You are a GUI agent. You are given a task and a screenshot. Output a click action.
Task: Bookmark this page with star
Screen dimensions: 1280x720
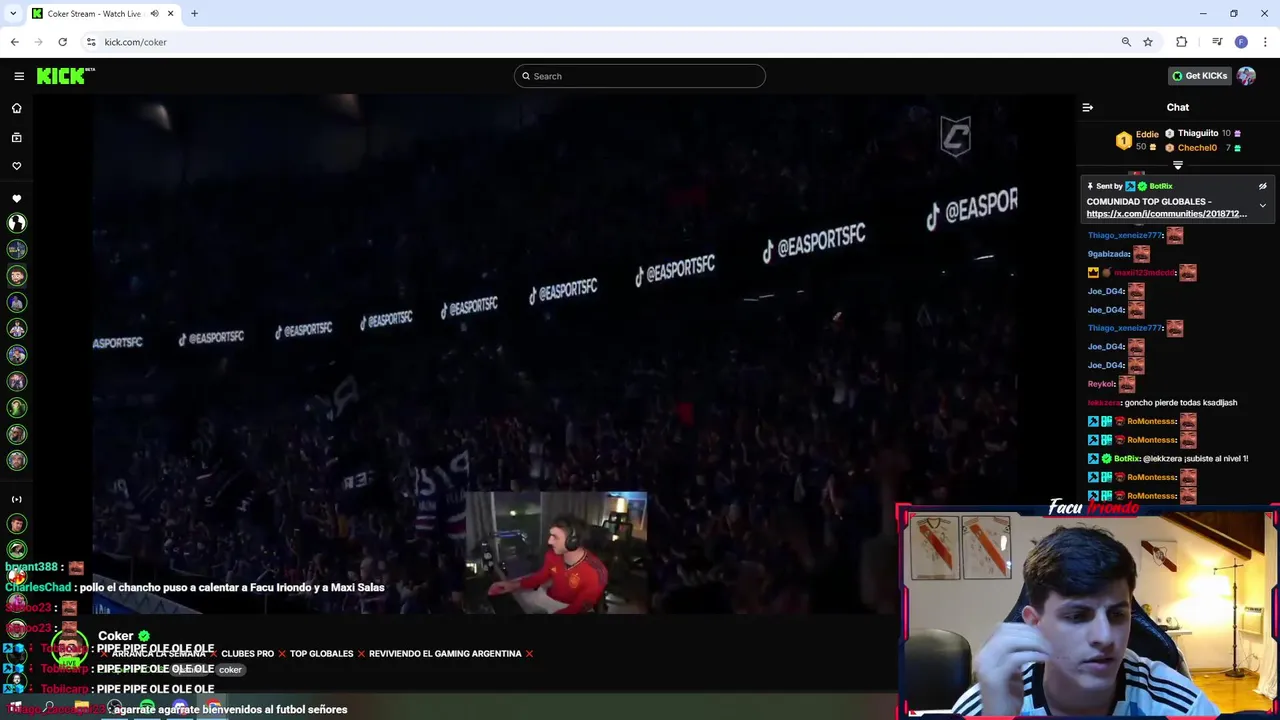point(1148,42)
